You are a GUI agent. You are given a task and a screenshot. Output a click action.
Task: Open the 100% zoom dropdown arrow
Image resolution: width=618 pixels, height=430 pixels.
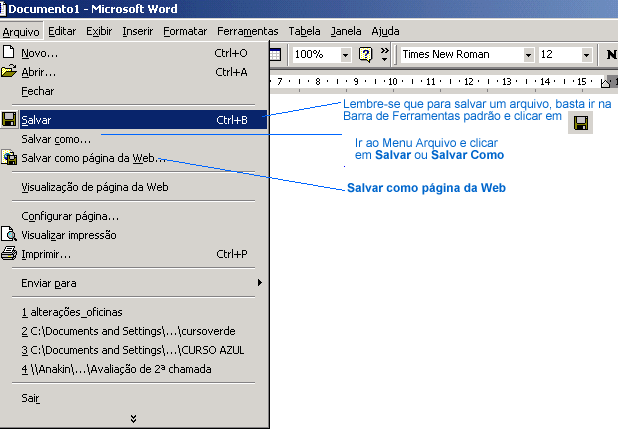point(345,55)
